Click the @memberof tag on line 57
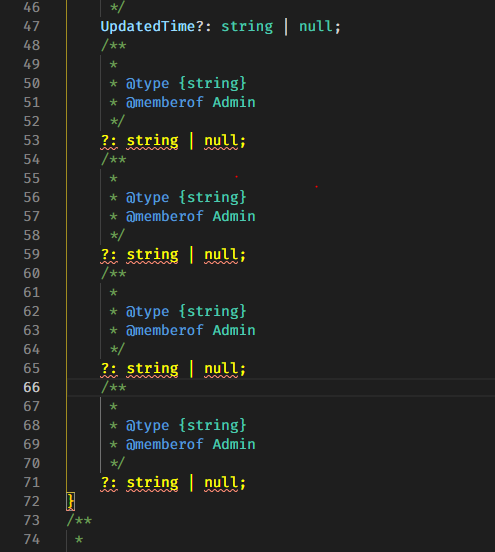This screenshot has width=495, height=552. tap(165, 217)
